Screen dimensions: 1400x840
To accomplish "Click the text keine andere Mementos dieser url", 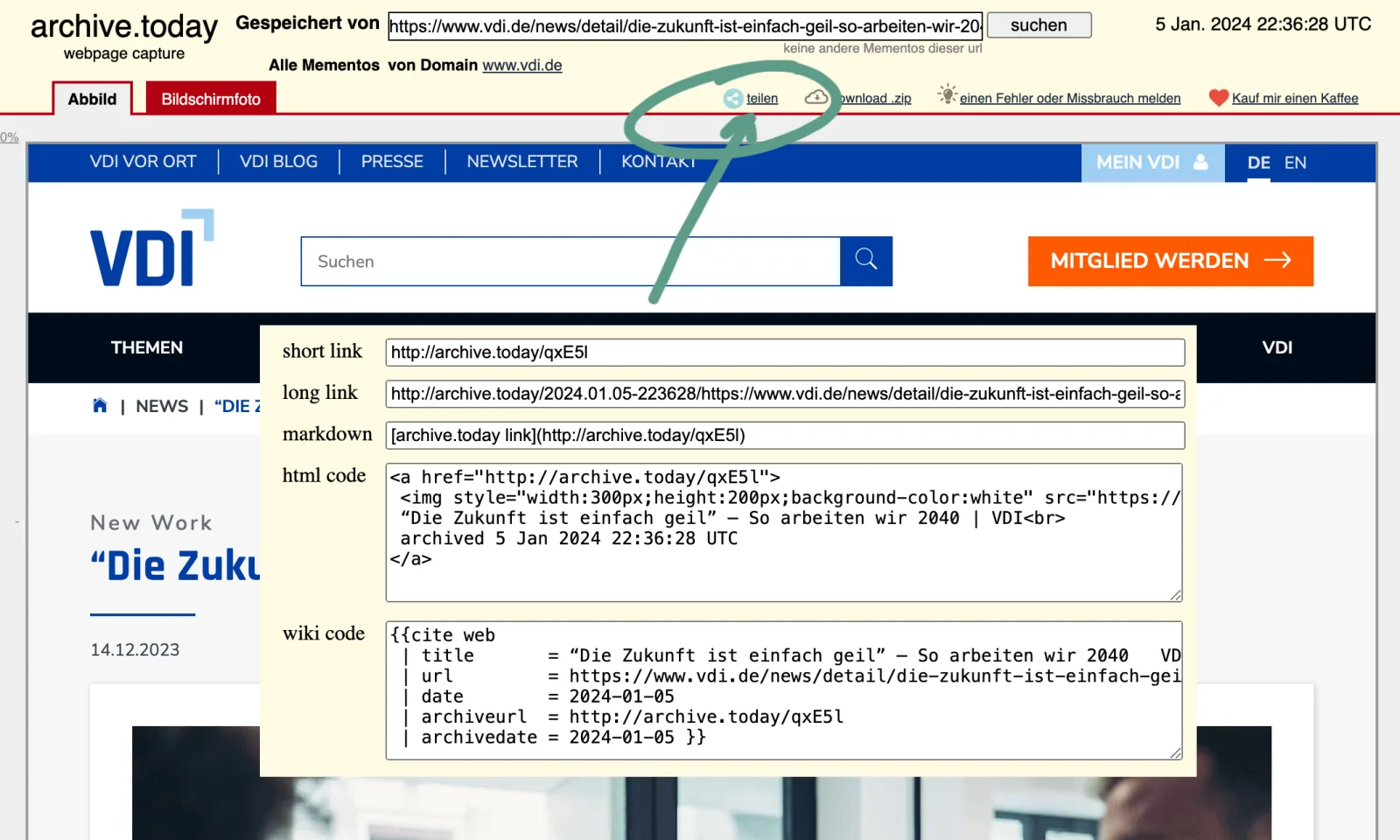I will 883,48.
